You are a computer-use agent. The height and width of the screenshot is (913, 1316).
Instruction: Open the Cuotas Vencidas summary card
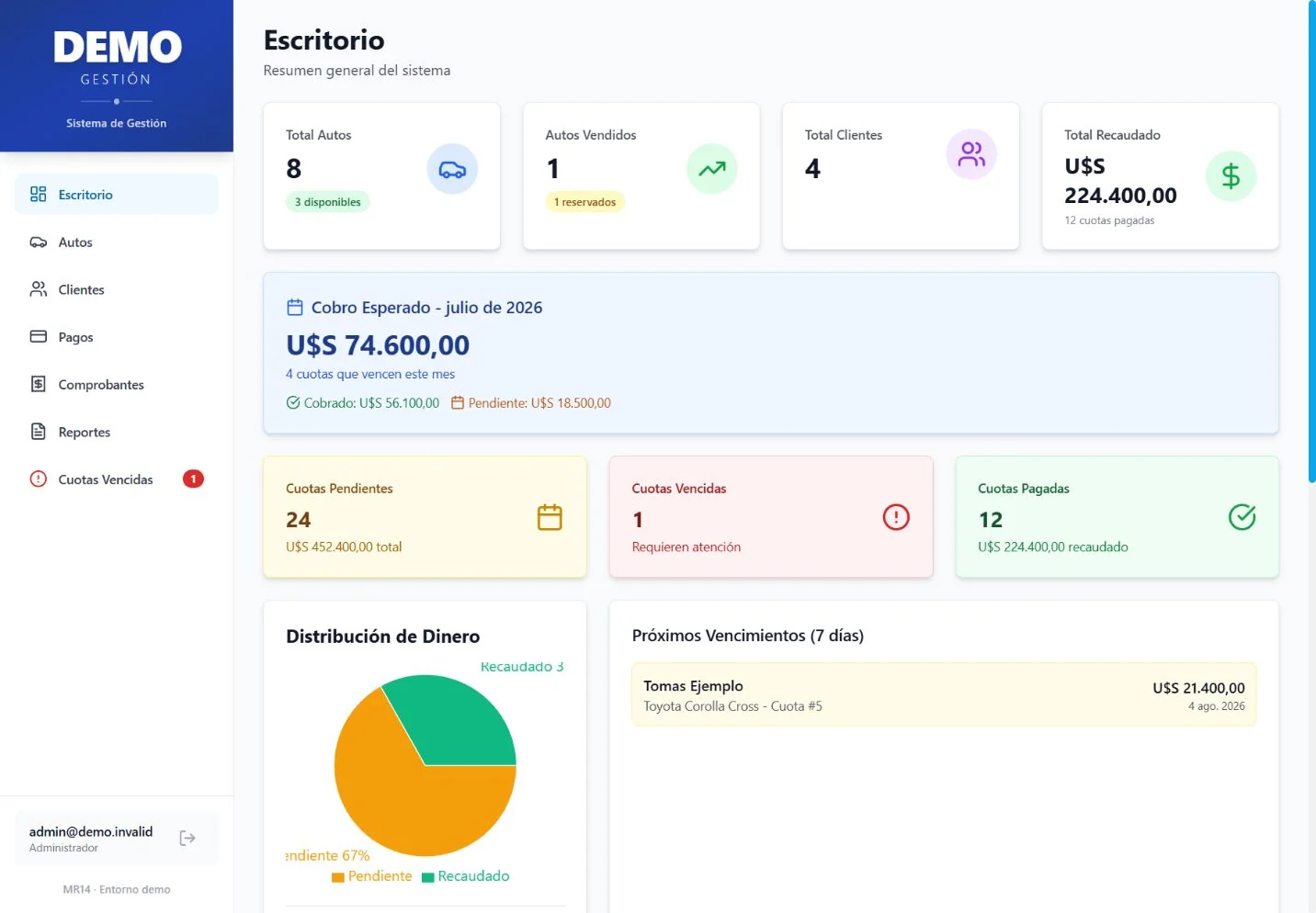click(771, 517)
